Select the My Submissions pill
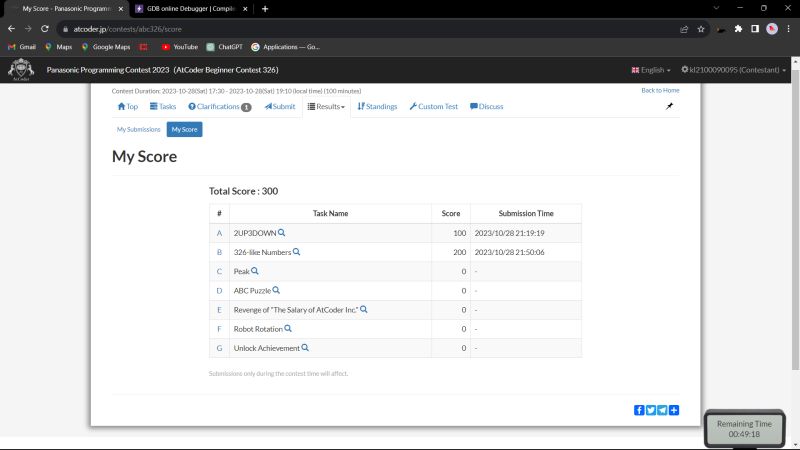 pyautogui.click(x=138, y=129)
